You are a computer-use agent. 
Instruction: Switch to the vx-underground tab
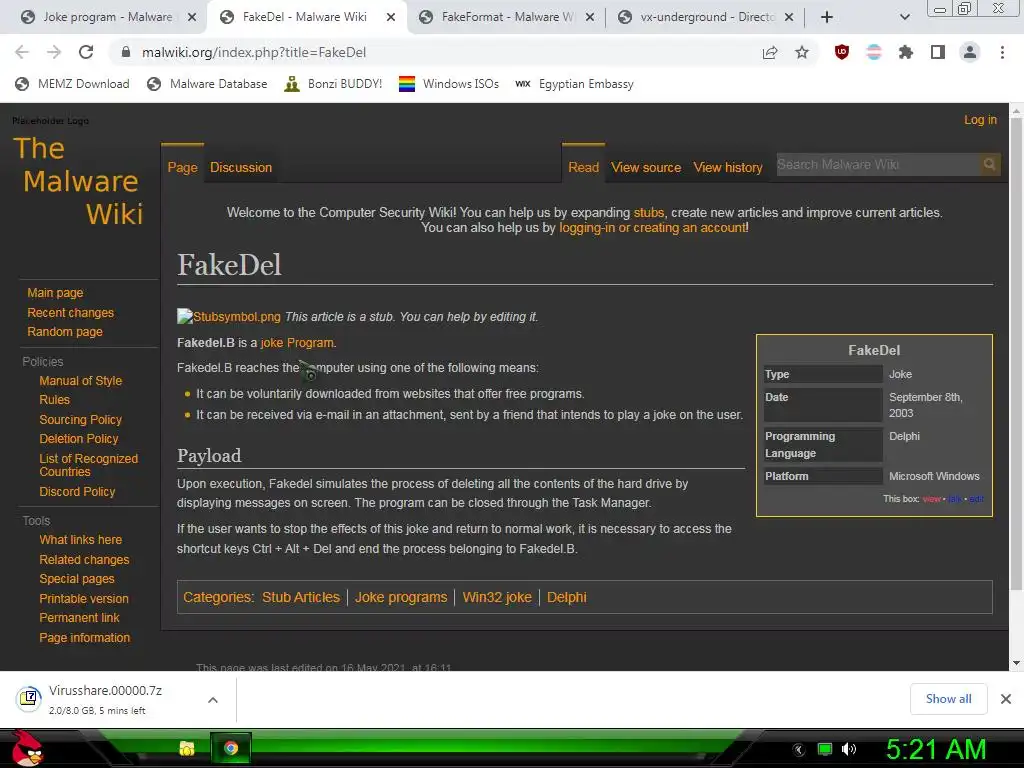tap(705, 17)
